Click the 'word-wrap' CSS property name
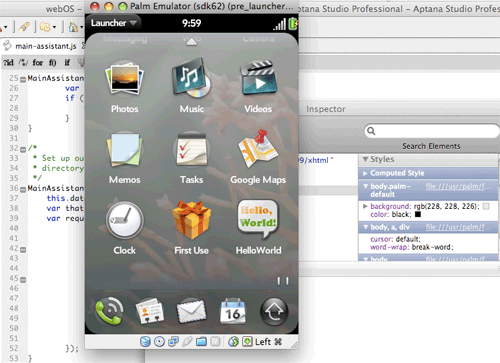The width and height of the screenshot is (500, 363). click(x=389, y=247)
